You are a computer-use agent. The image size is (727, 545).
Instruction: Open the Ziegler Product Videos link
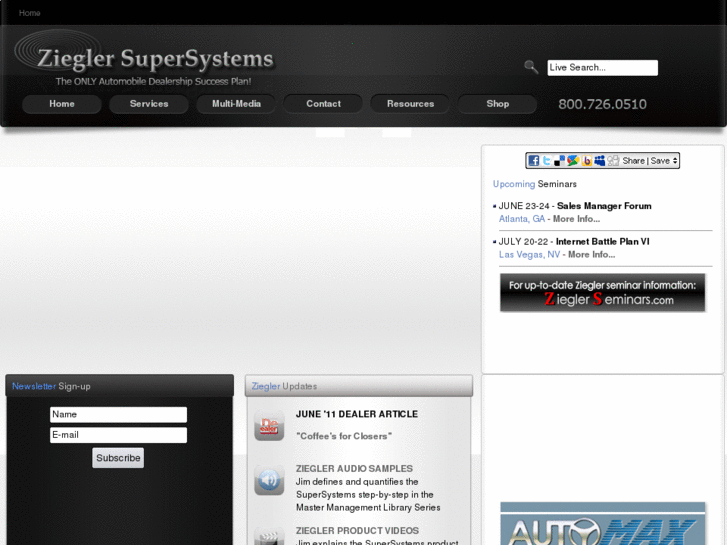click(x=357, y=531)
